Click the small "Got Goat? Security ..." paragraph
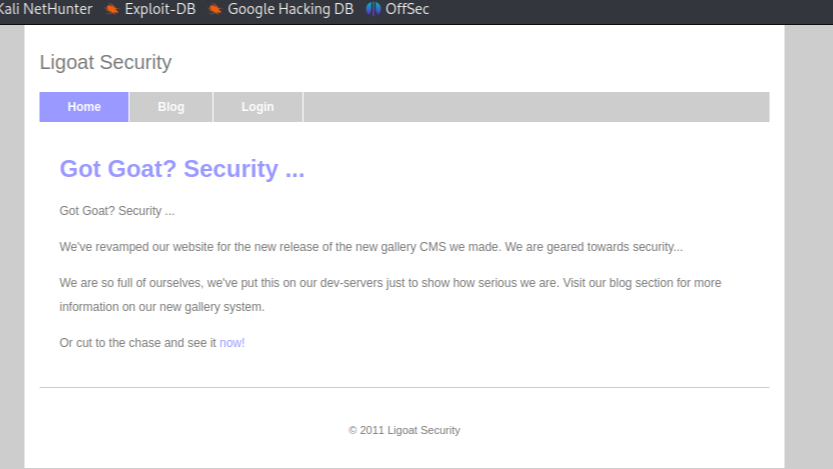 [x=117, y=211]
